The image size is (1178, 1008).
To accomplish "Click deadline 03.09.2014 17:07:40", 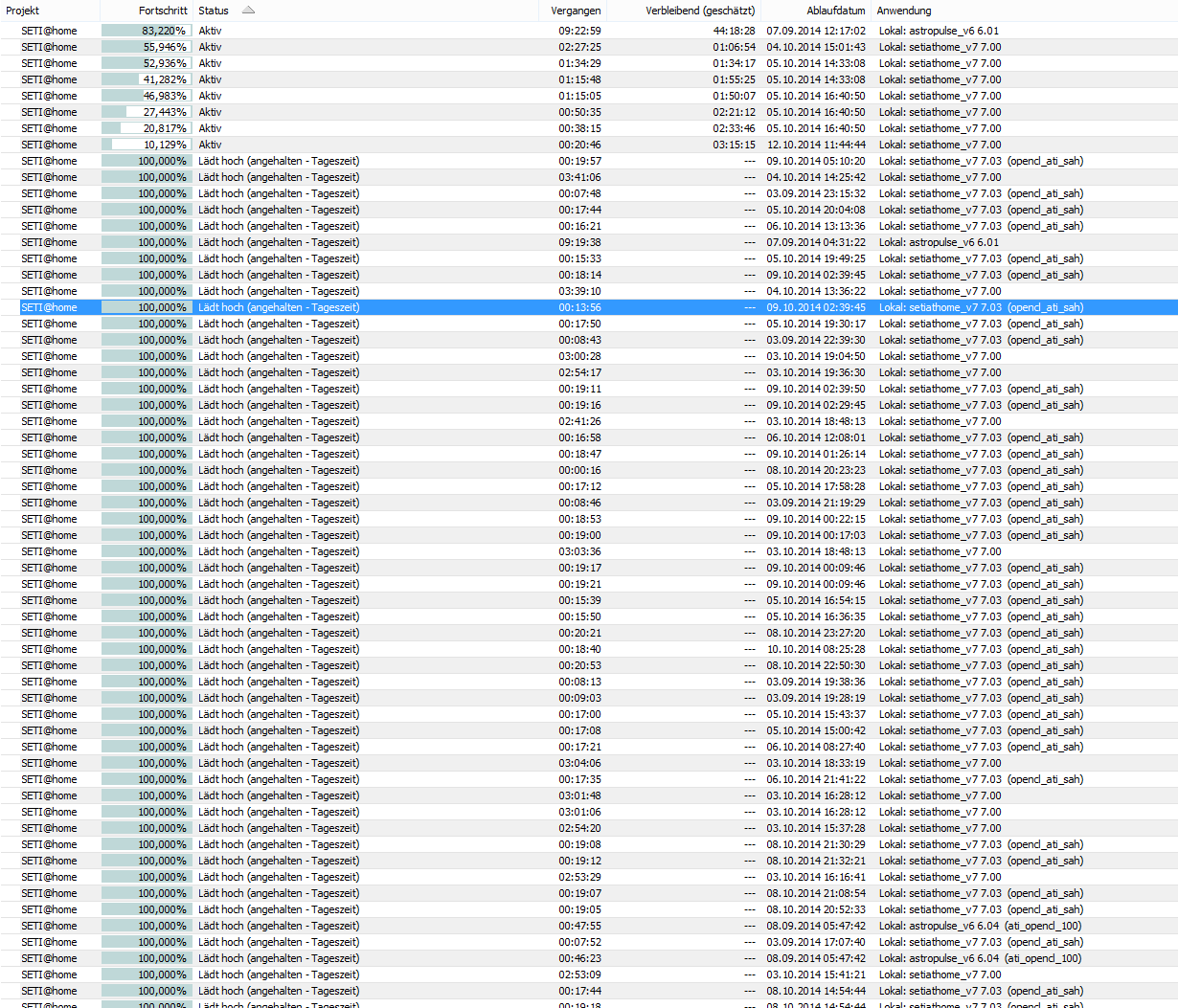I will click(x=816, y=942).
